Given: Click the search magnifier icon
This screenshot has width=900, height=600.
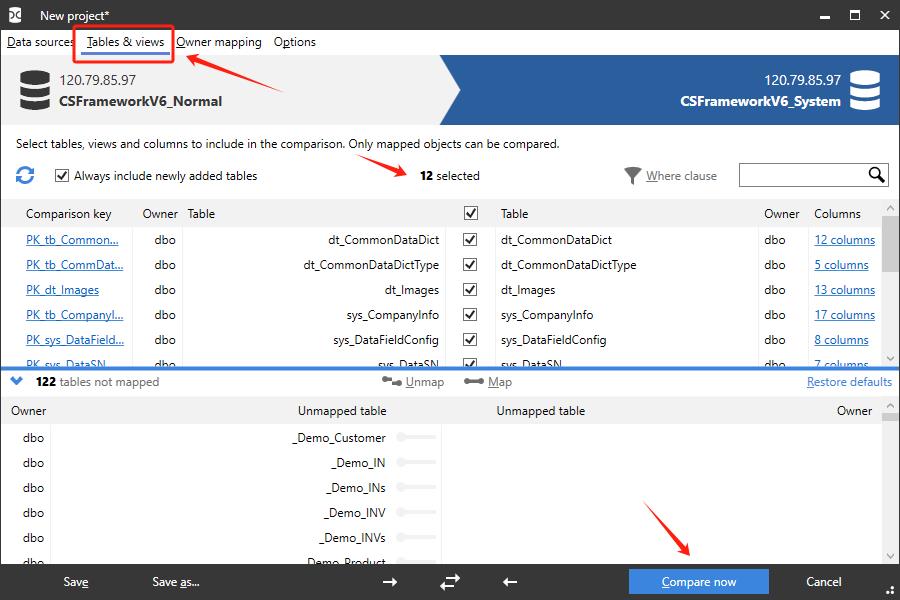Looking at the screenshot, I should pyautogui.click(x=876, y=175).
